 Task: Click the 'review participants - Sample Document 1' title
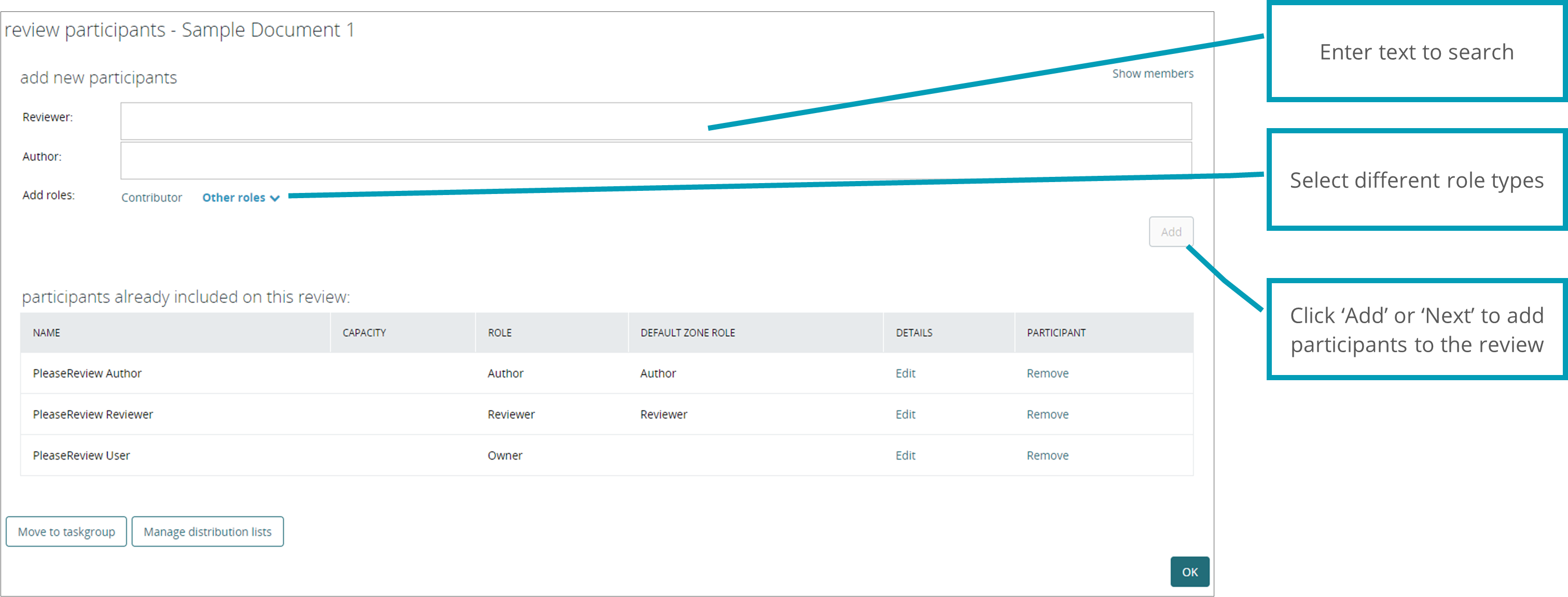[179, 30]
